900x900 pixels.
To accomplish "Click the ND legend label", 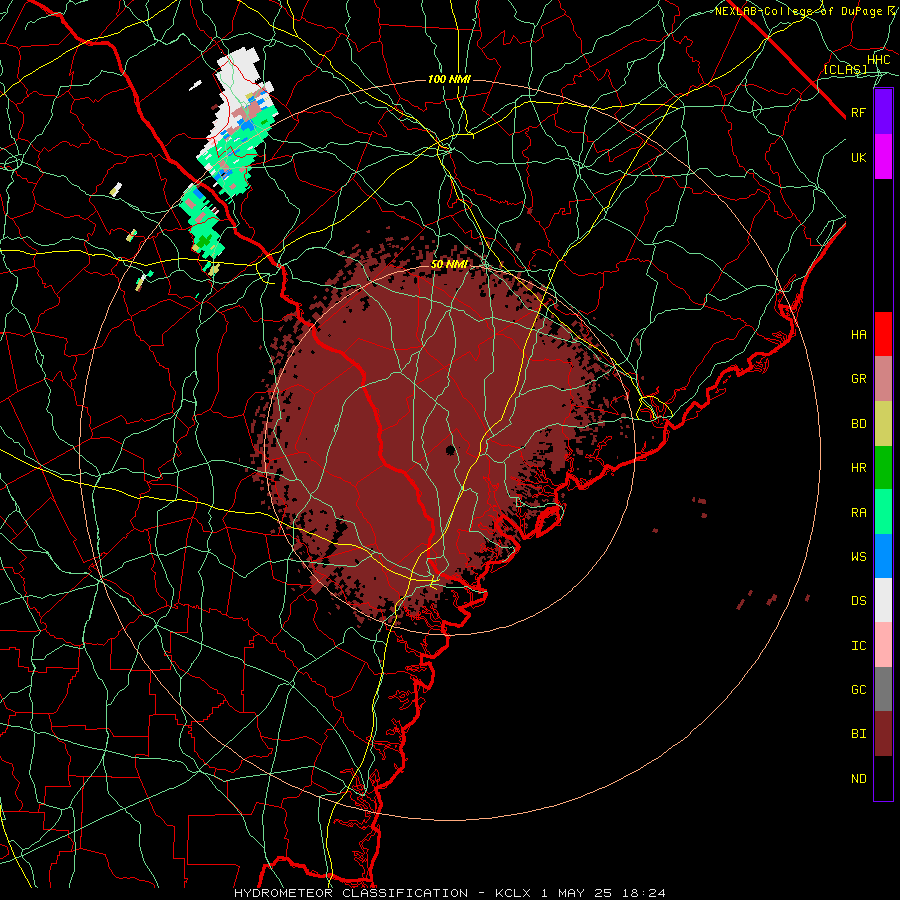I will [x=859, y=779].
